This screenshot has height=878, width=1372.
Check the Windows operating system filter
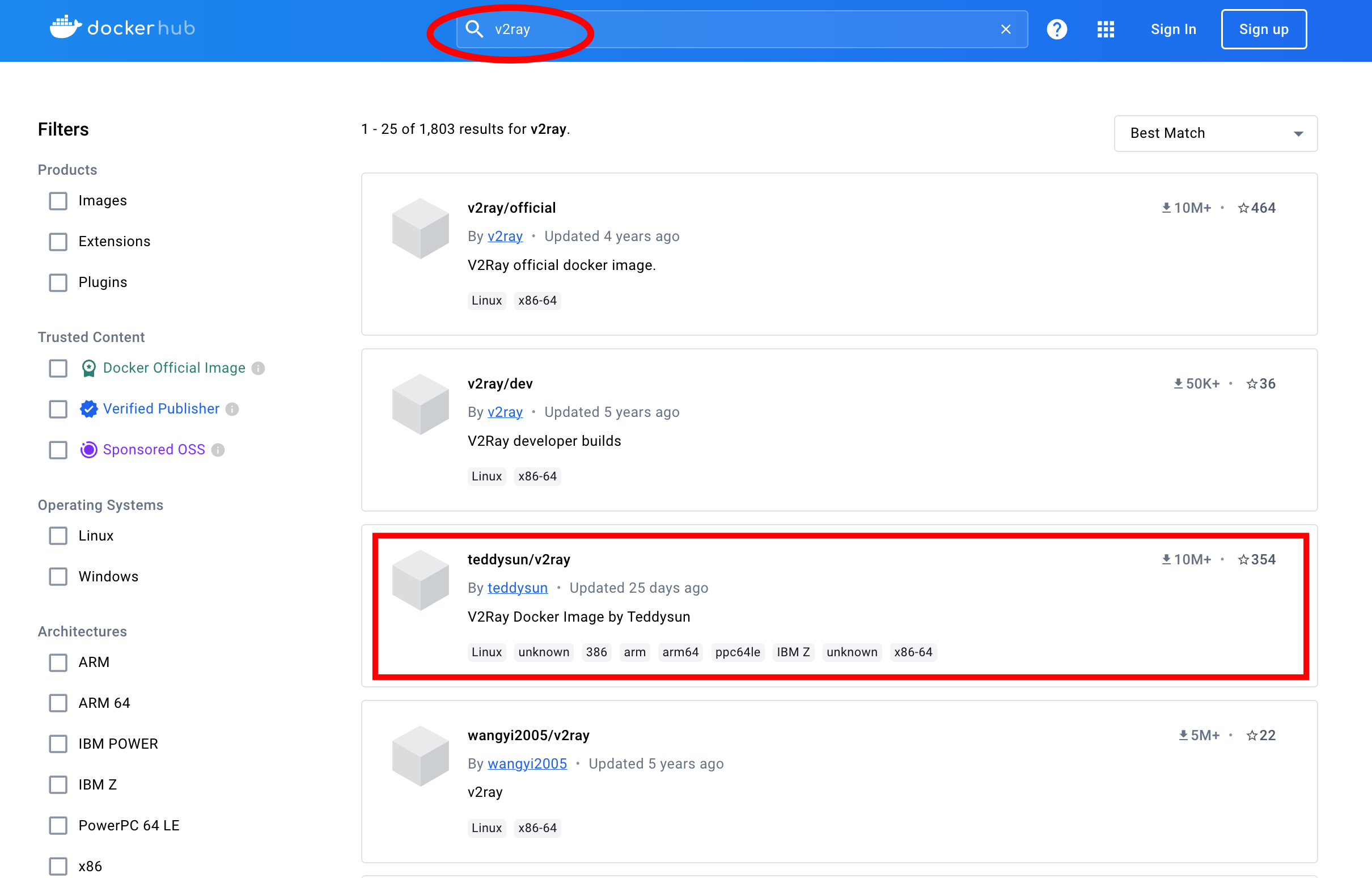click(x=58, y=577)
